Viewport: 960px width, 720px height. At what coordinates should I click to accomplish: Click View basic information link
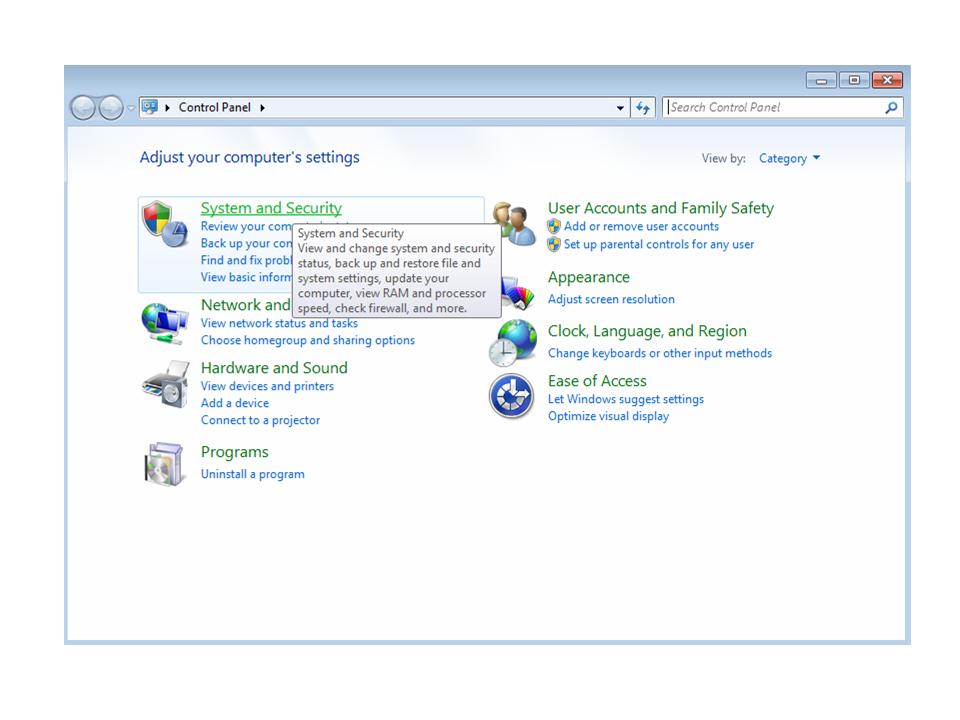(x=246, y=277)
